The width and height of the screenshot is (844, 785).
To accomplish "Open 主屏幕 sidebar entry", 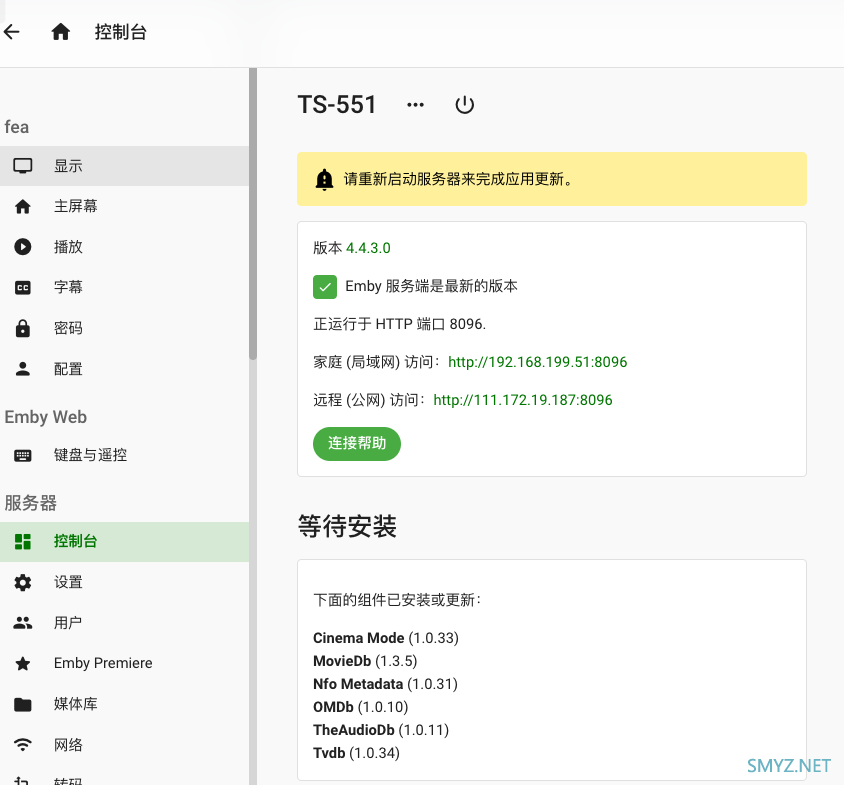I will point(124,206).
